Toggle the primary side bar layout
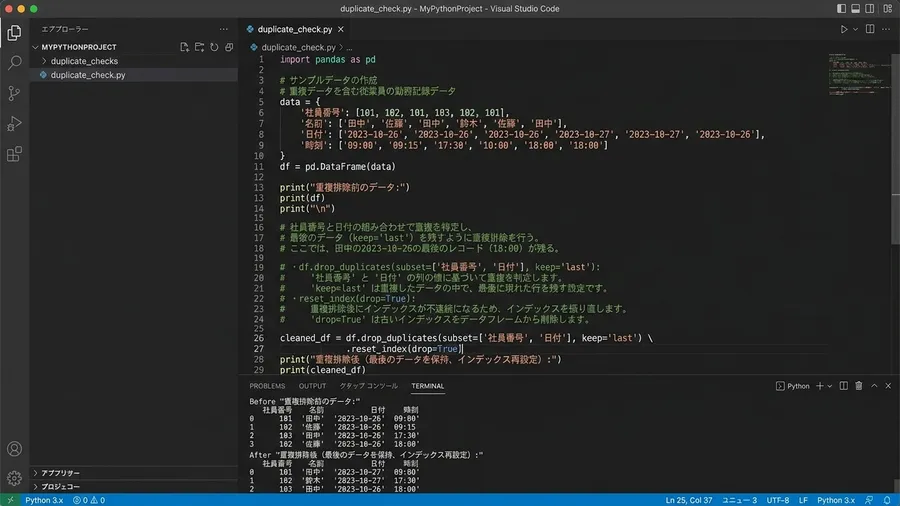Image resolution: width=900 pixels, height=506 pixels. click(841, 9)
